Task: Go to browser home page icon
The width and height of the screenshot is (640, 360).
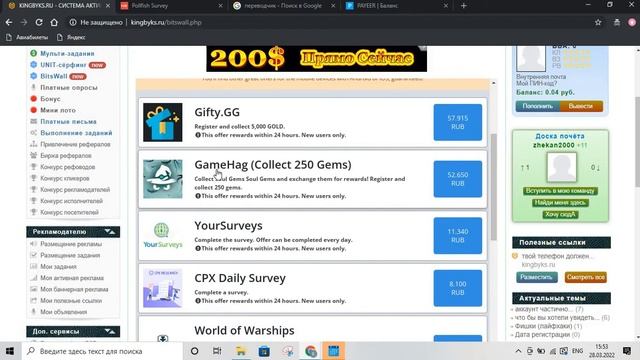Action: [54, 22]
